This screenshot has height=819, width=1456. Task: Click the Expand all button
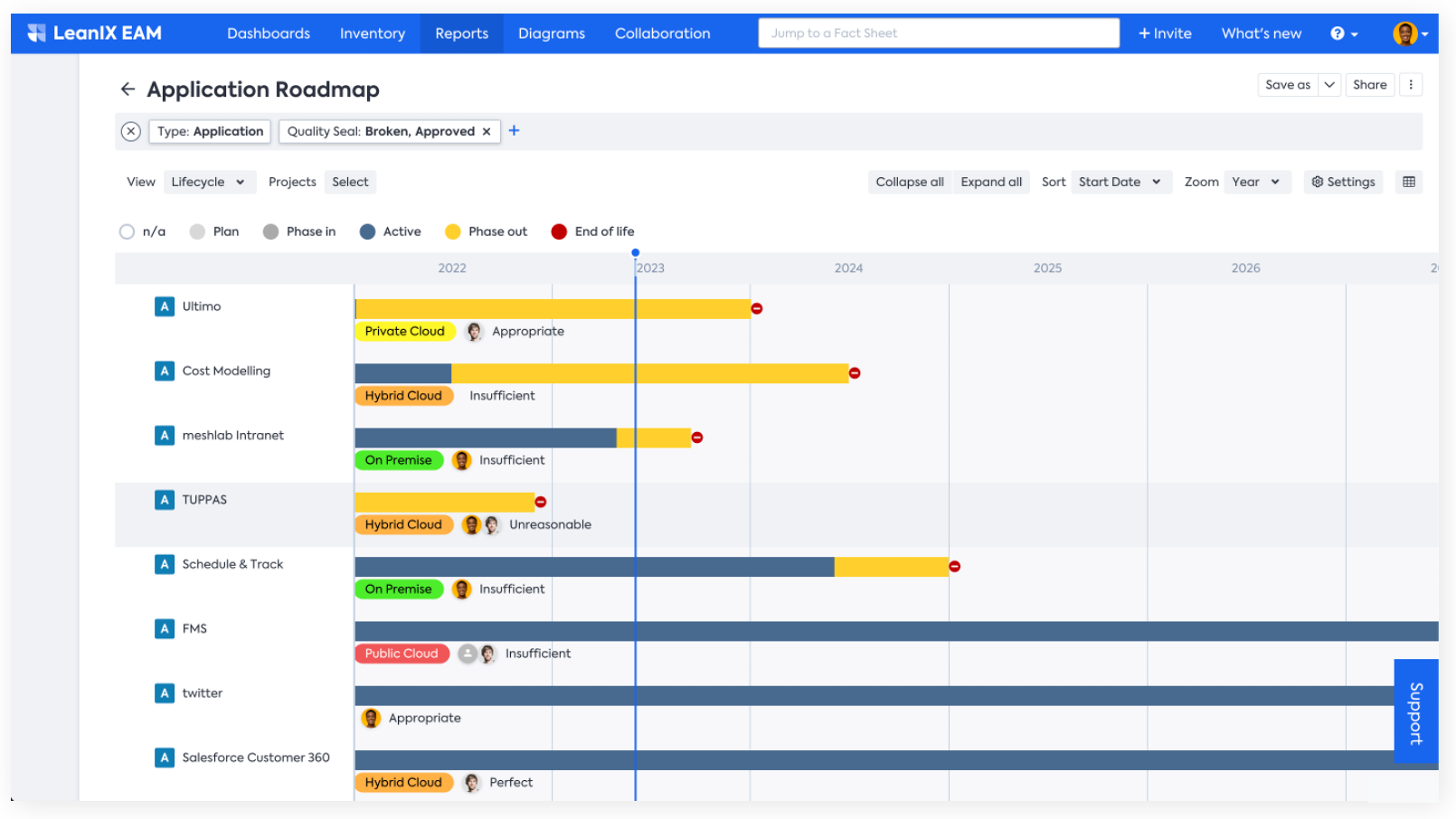pos(991,182)
